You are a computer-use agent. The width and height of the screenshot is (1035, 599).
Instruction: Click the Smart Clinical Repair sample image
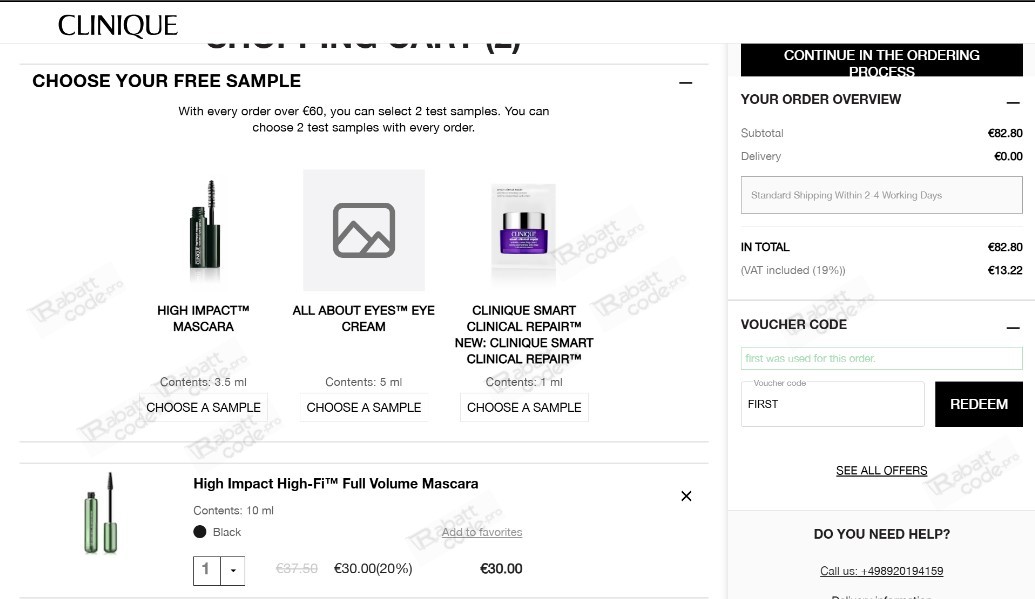[x=523, y=231]
